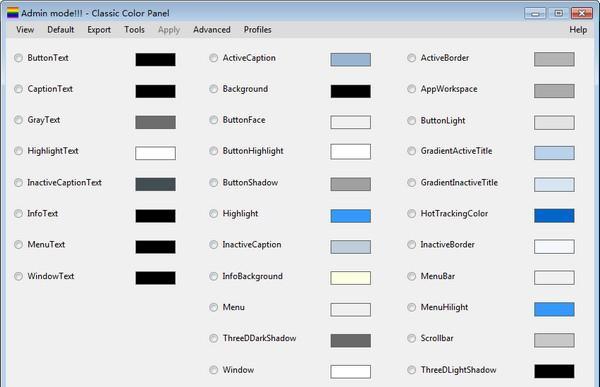This screenshot has width=600, height=387.
Task: Select the MenuHilight radio button
Action: (x=411, y=307)
